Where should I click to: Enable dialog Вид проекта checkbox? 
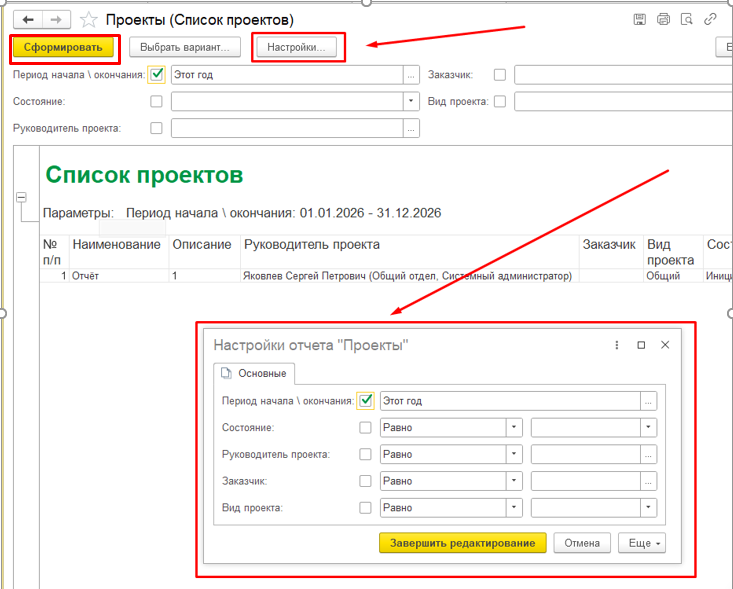tap(365, 507)
